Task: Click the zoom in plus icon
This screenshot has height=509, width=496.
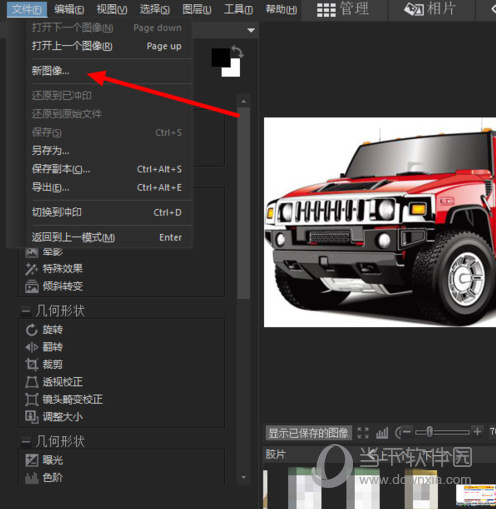Action: point(477,432)
